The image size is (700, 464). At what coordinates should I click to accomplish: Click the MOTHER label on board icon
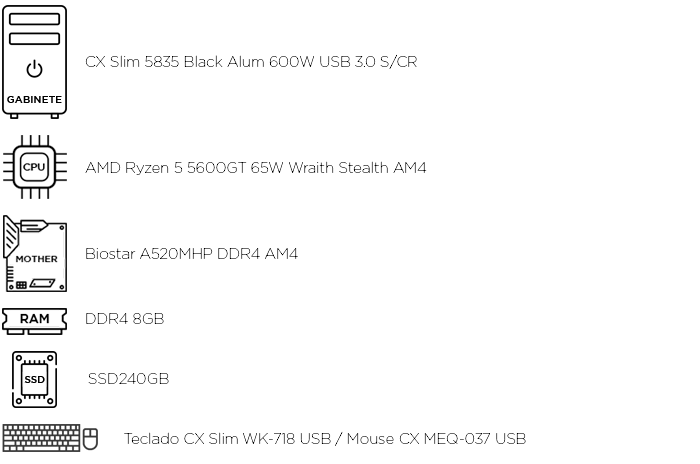[x=37, y=259]
